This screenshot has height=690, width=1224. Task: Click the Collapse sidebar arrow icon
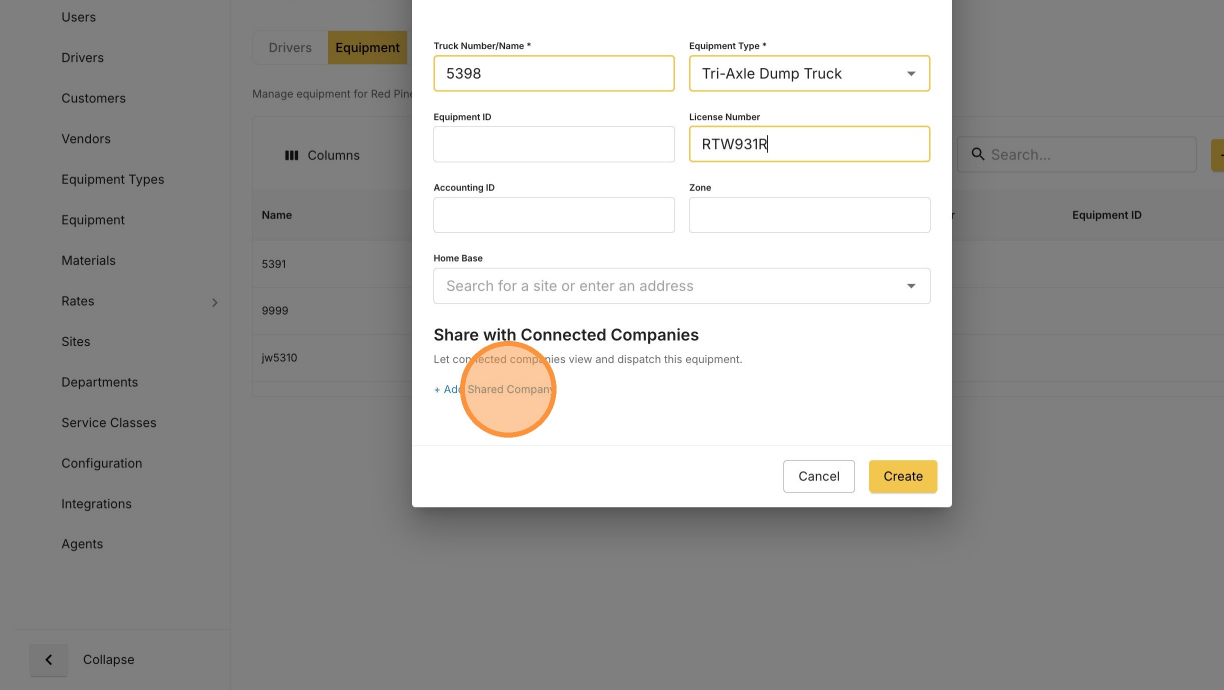click(x=48, y=660)
